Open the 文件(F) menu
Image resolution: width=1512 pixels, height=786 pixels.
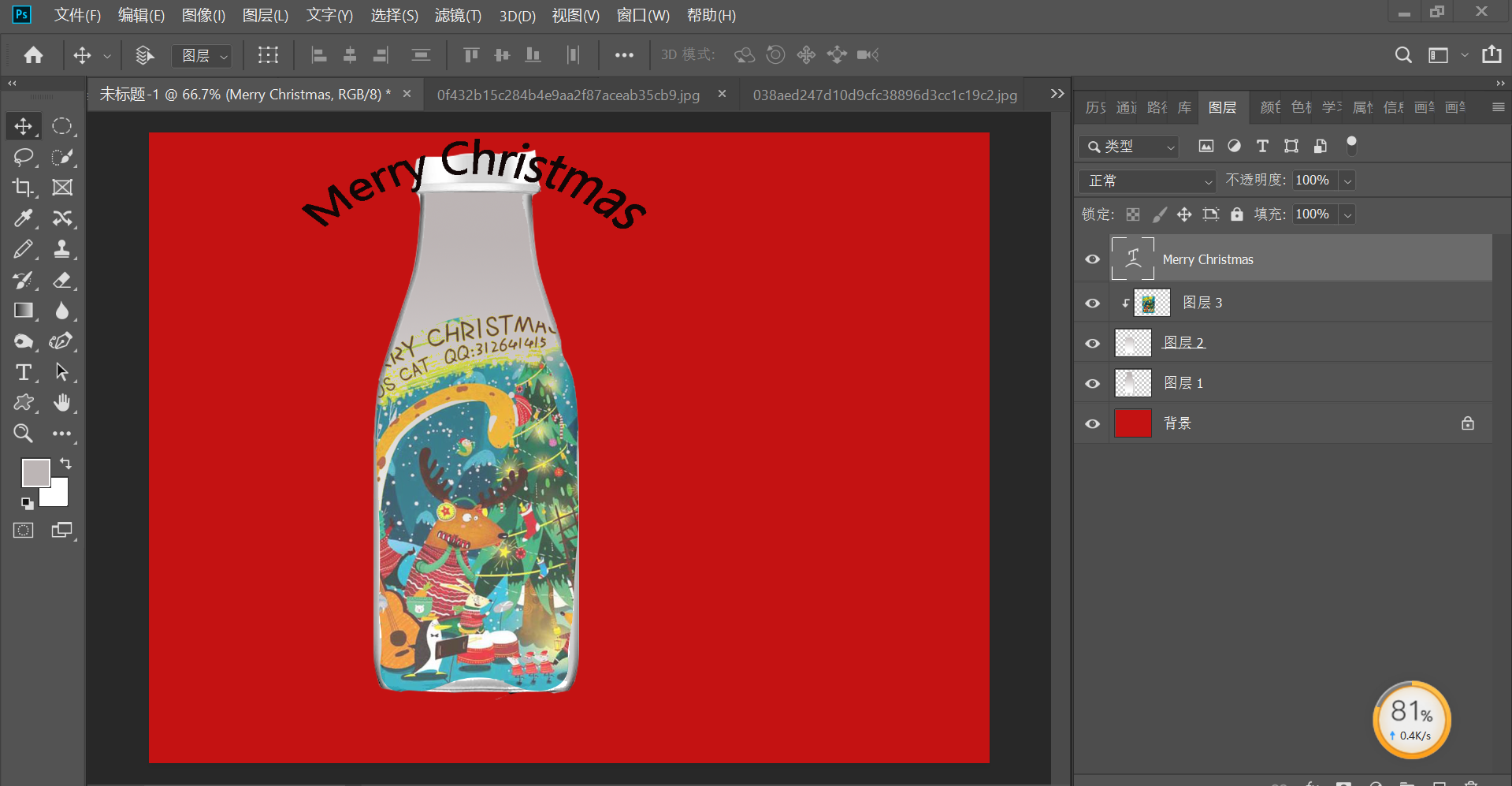(77, 15)
